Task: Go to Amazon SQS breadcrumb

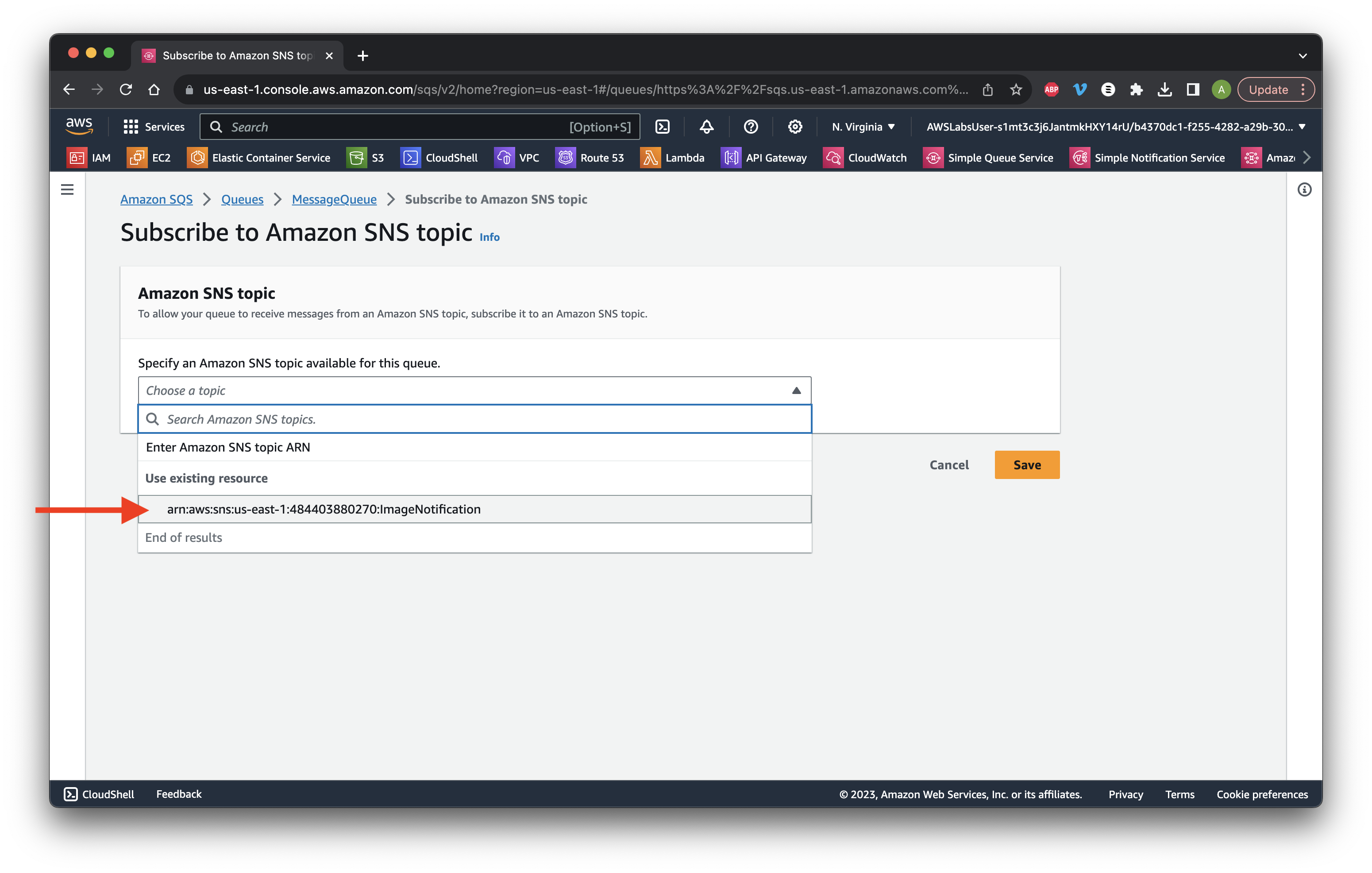Action: point(156,200)
